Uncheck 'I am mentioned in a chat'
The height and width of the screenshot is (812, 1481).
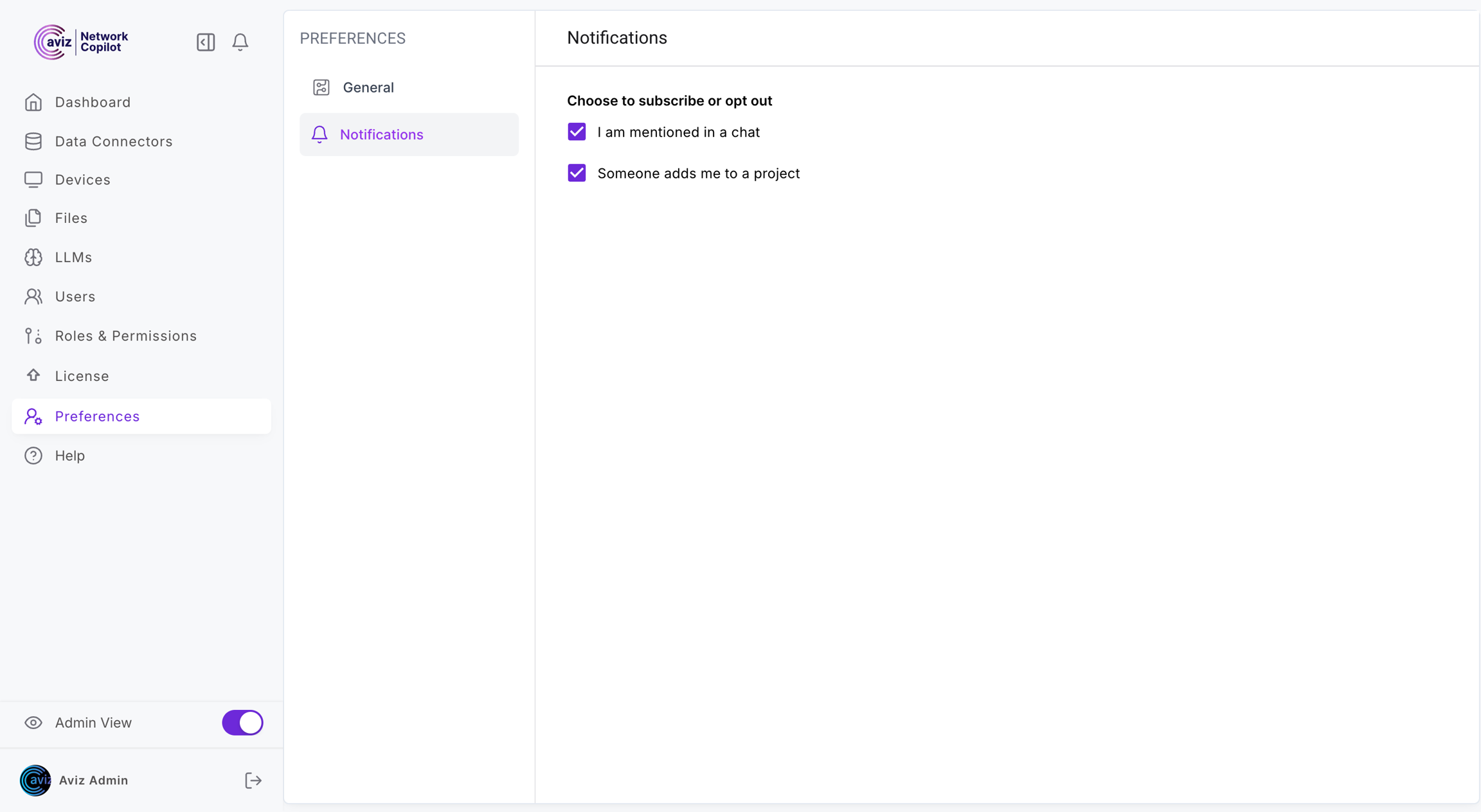click(577, 132)
